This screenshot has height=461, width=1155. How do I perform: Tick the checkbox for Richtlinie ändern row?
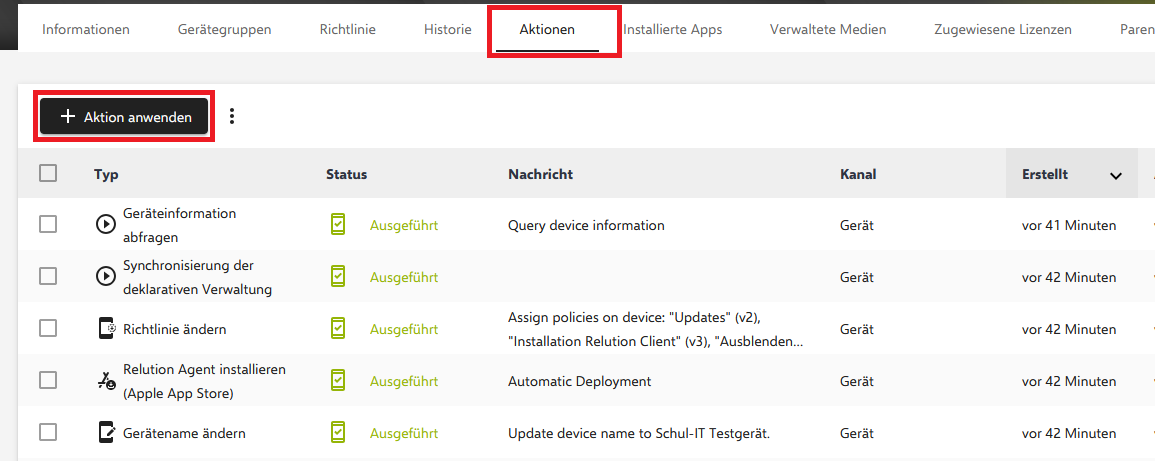click(x=48, y=329)
